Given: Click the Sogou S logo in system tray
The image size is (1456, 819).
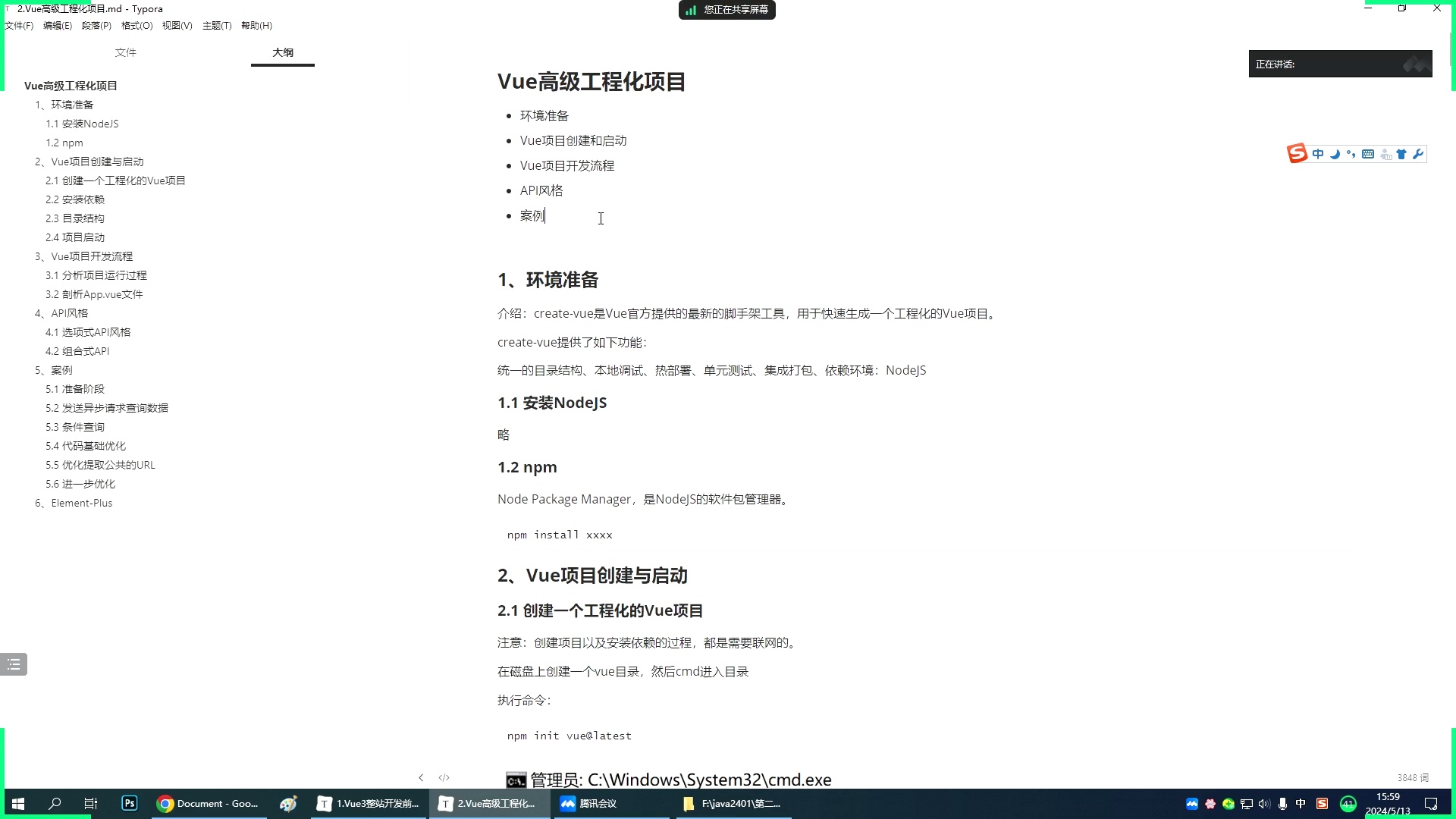Looking at the screenshot, I should point(1321,803).
